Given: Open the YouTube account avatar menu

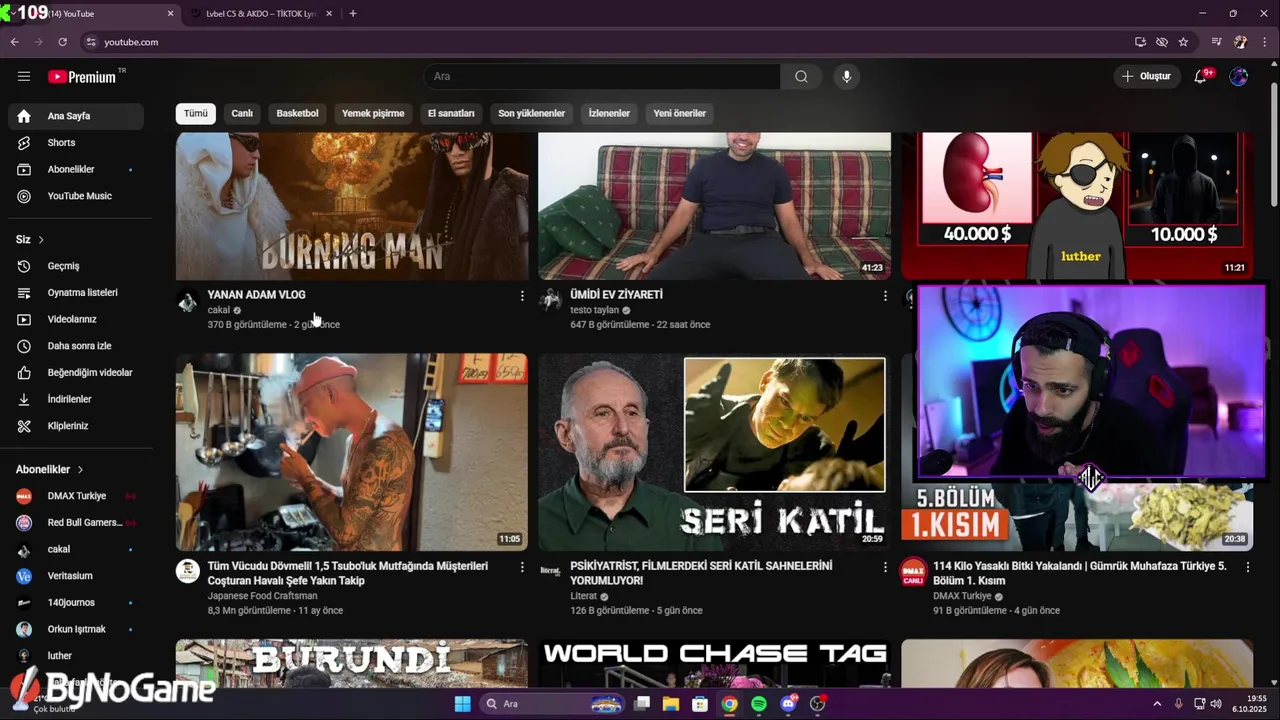Looking at the screenshot, I should [x=1239, y=77].
